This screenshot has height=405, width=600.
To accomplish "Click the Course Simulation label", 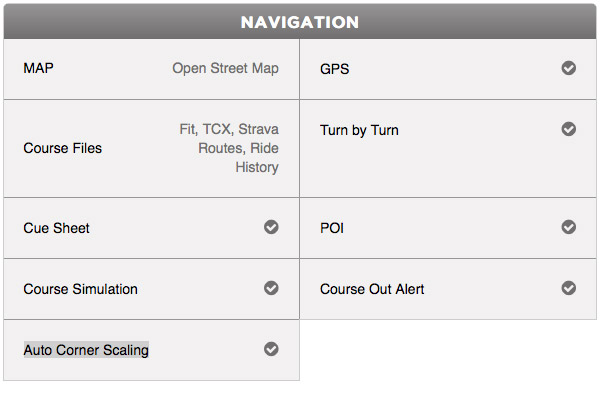I will click(x=80, y=289).
